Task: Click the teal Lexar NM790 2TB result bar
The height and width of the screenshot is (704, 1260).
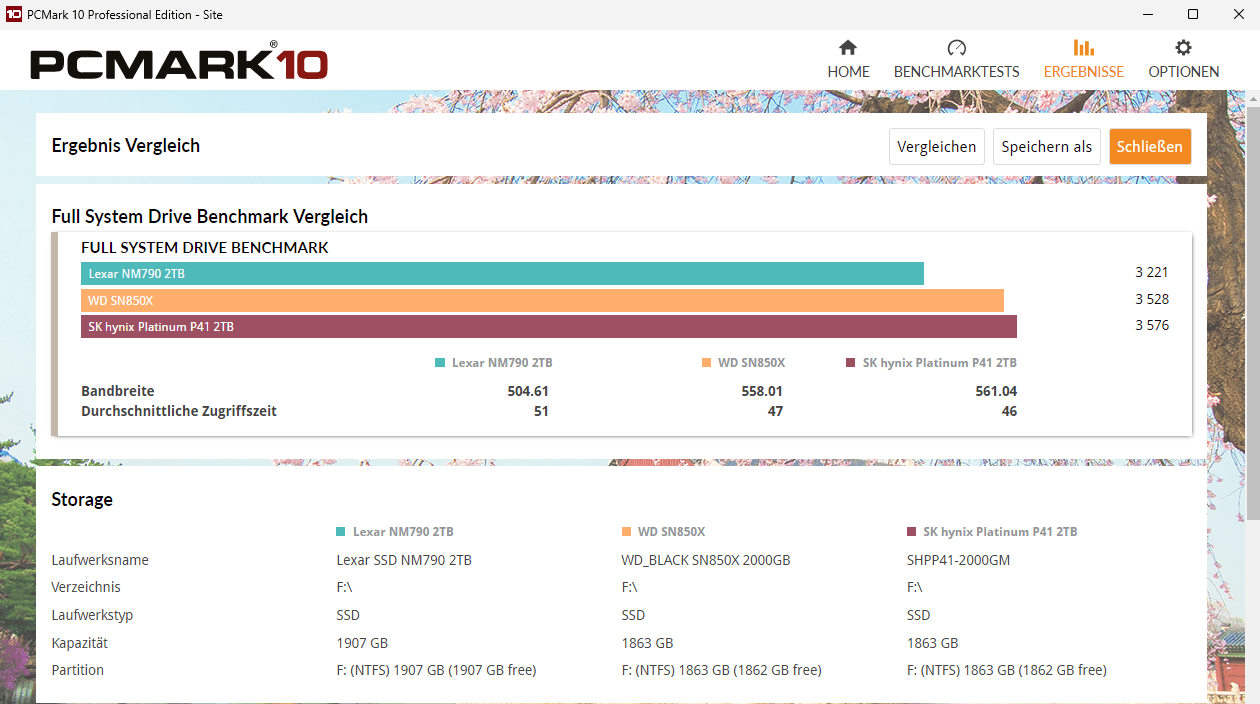Action: [x=502, y=273]
